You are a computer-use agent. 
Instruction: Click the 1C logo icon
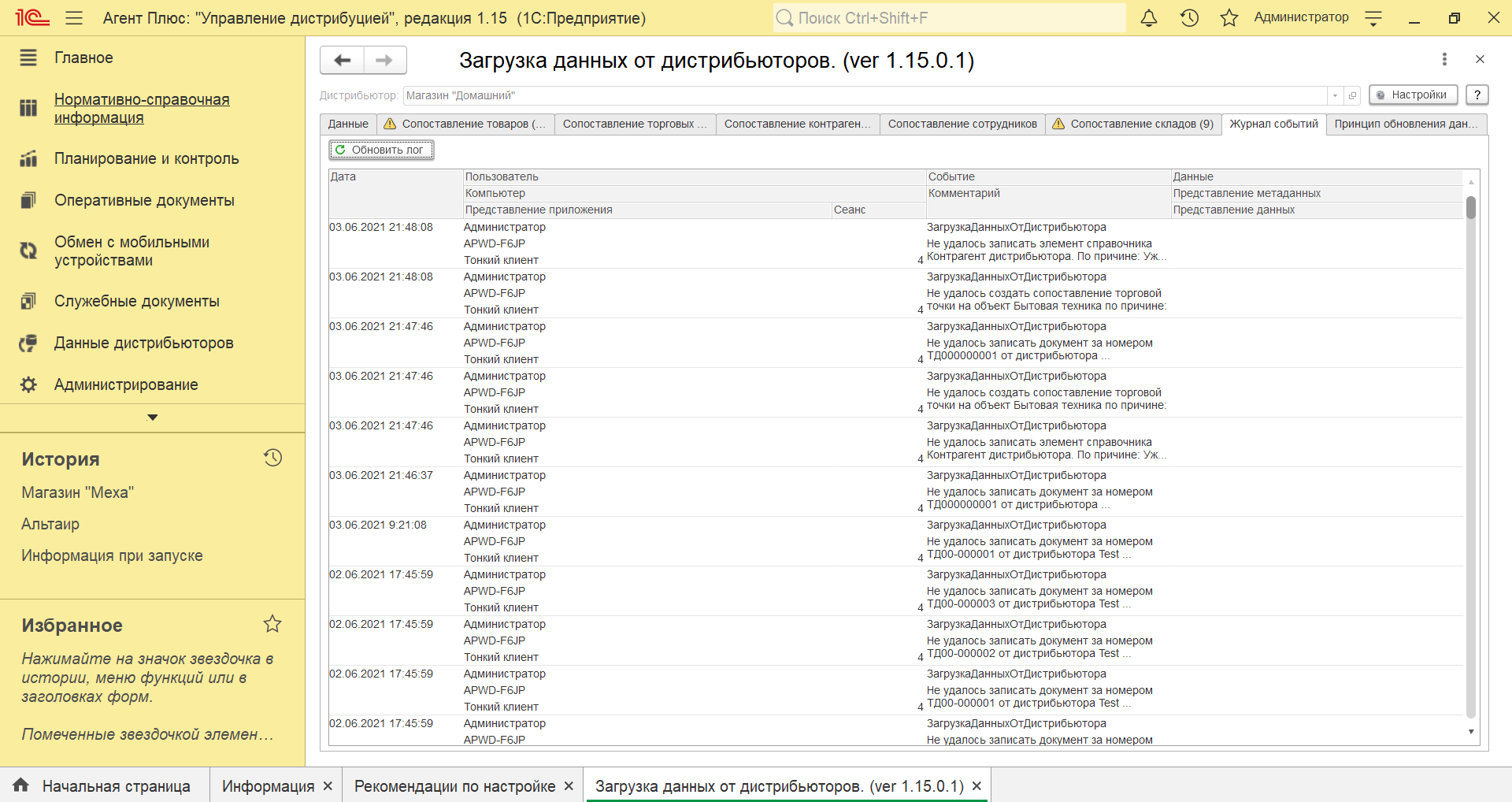[32, 17]
